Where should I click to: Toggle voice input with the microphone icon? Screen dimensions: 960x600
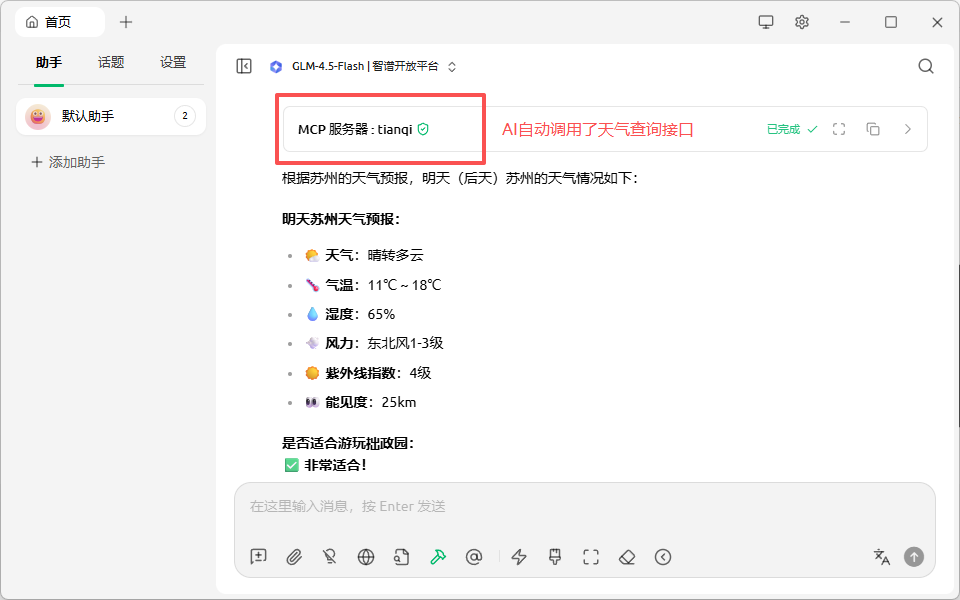coord(330,557)
